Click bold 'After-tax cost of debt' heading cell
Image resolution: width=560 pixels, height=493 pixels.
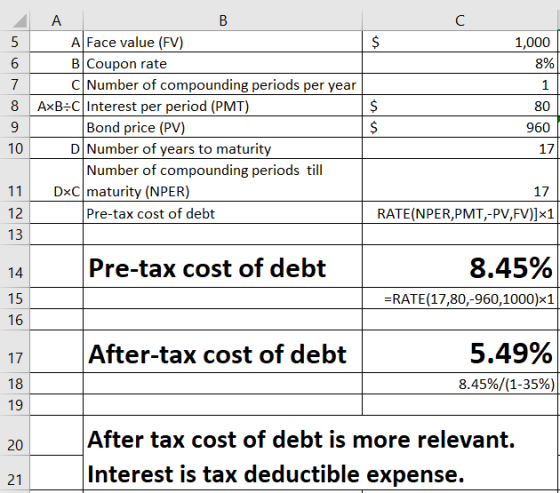click(x=223, y=352)
